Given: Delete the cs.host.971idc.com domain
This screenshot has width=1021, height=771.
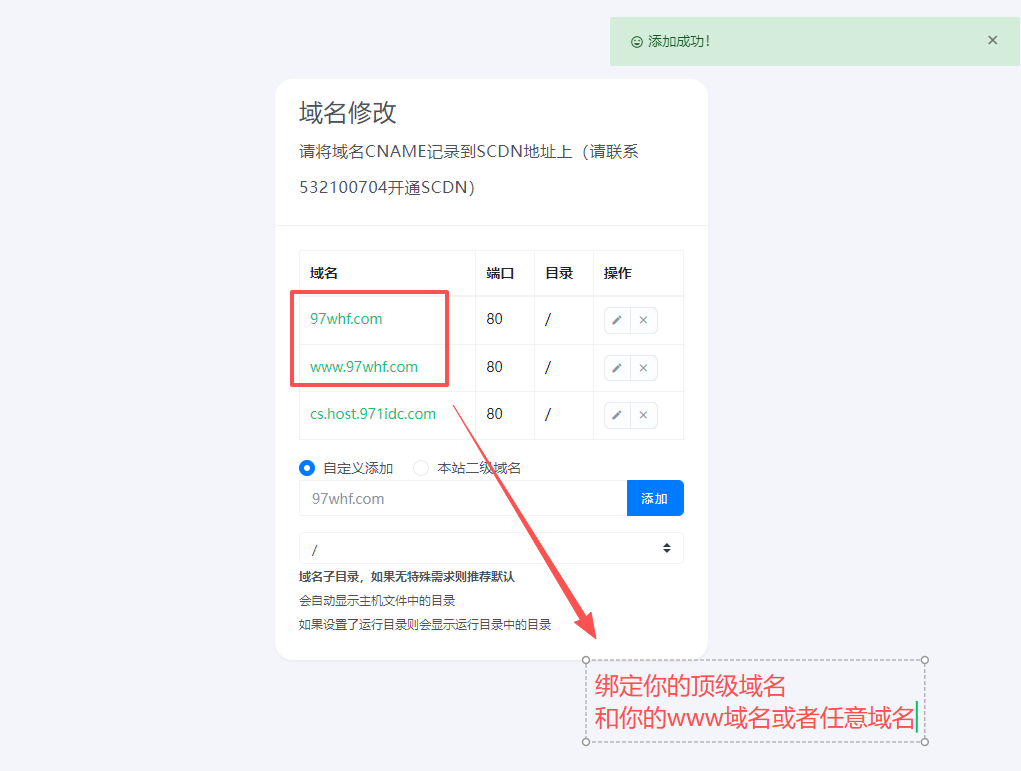Looking at the screenshot, I should (x=643, y=415).
